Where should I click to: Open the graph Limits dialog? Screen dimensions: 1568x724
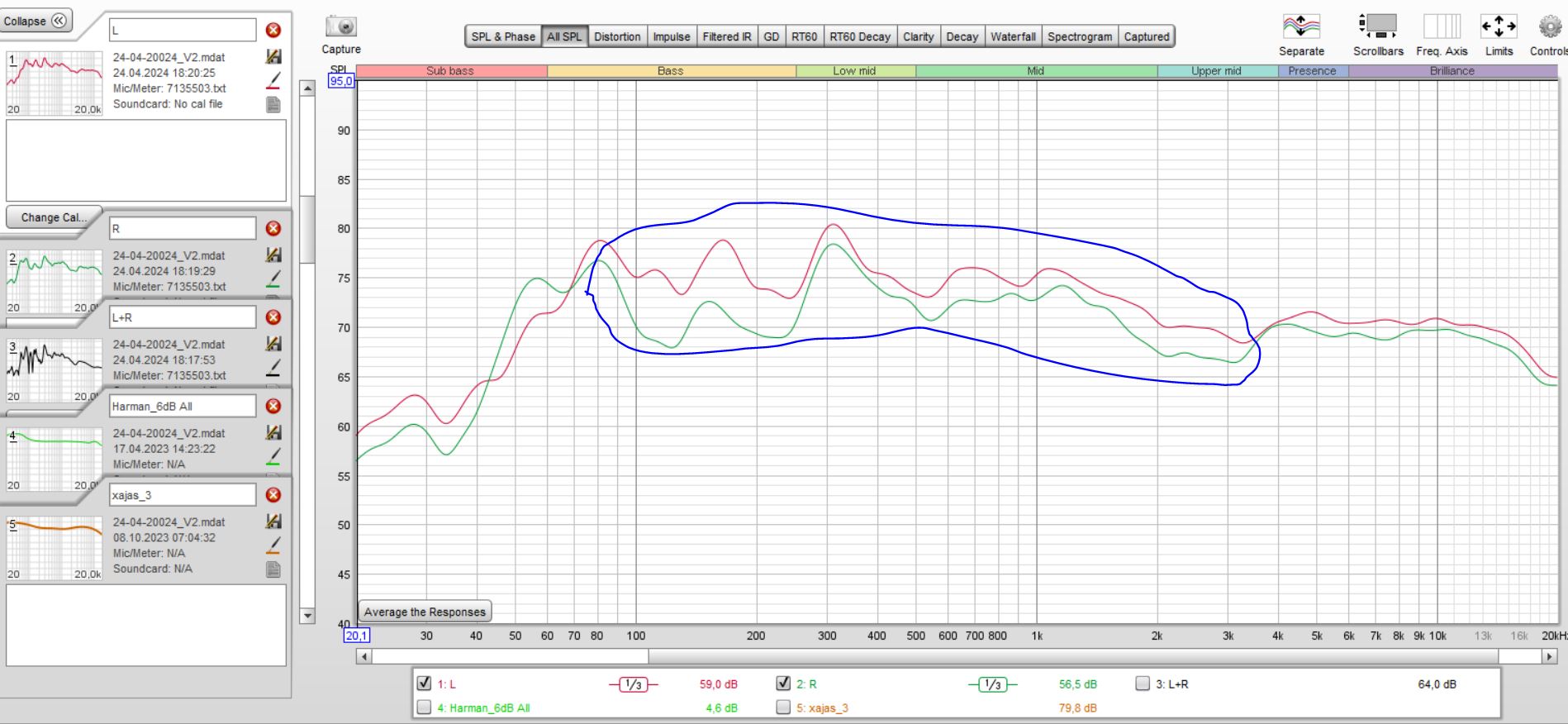tap(1499, 26)
